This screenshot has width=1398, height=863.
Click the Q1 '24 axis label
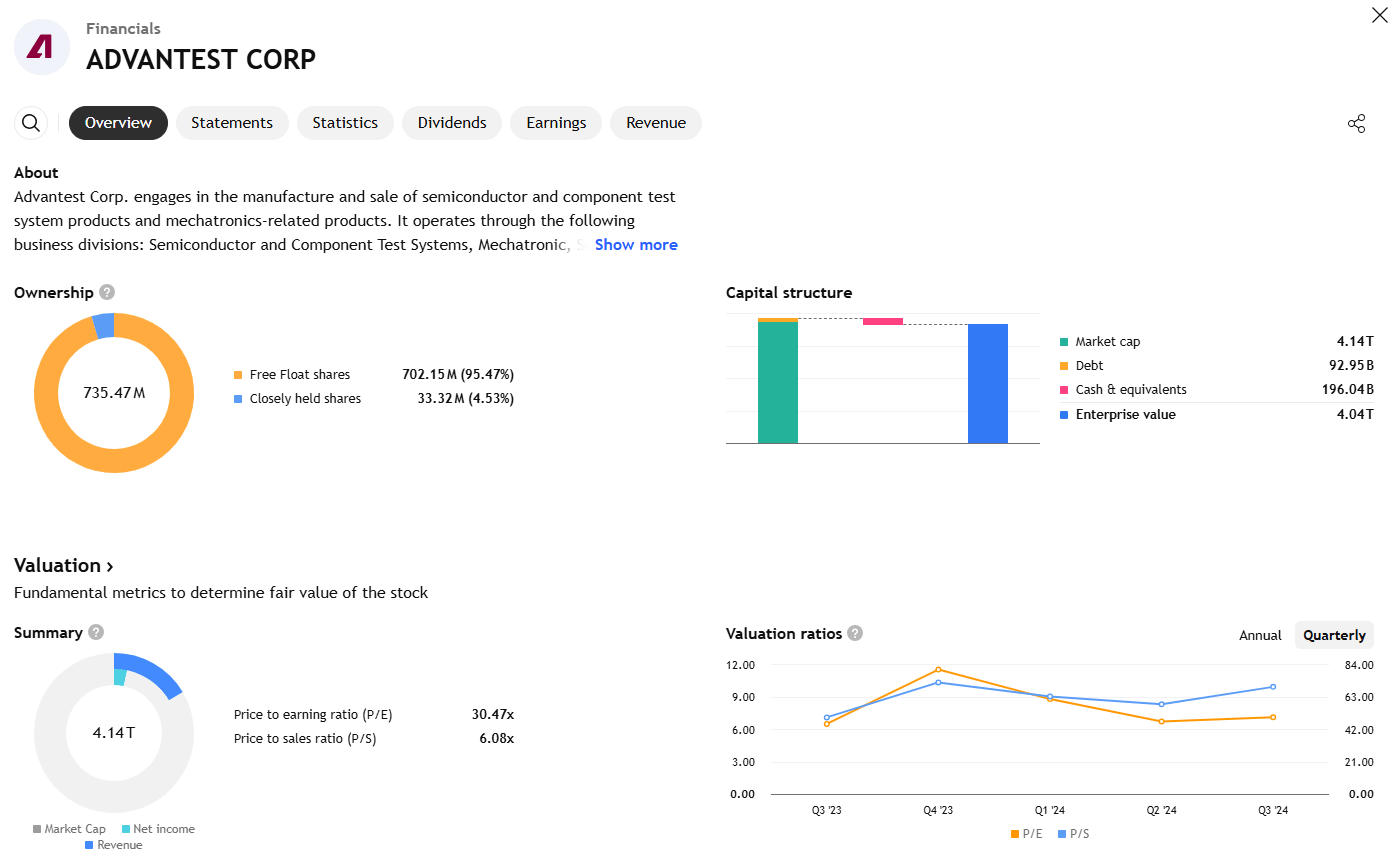(x=1050, y=811)
